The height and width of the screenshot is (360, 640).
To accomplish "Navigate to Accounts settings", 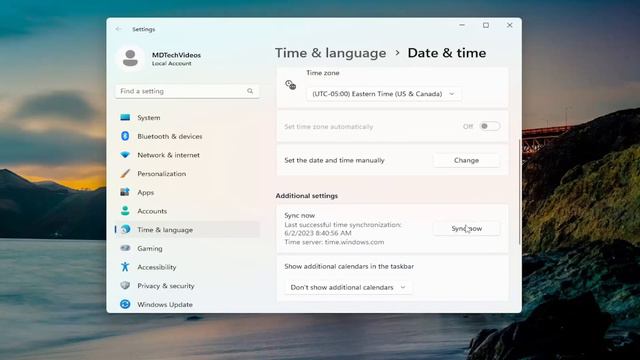I will coord(187,211).
